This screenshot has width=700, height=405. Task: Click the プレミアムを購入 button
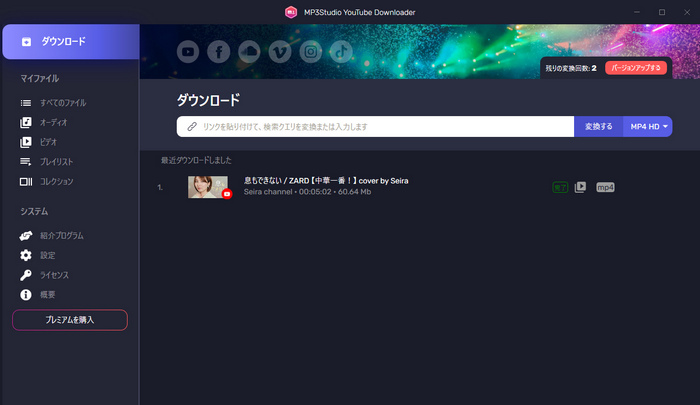pyautogui.click(x=70, y=320)
